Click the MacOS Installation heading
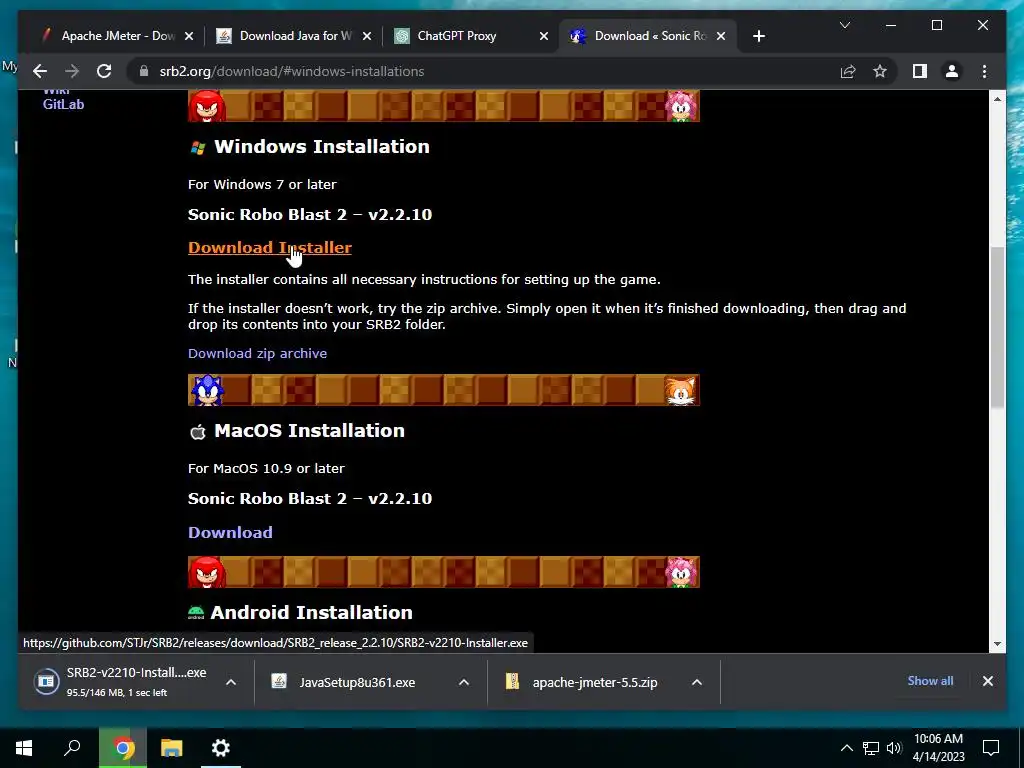The image size is (1024, 768). click(x=309, y=430)
